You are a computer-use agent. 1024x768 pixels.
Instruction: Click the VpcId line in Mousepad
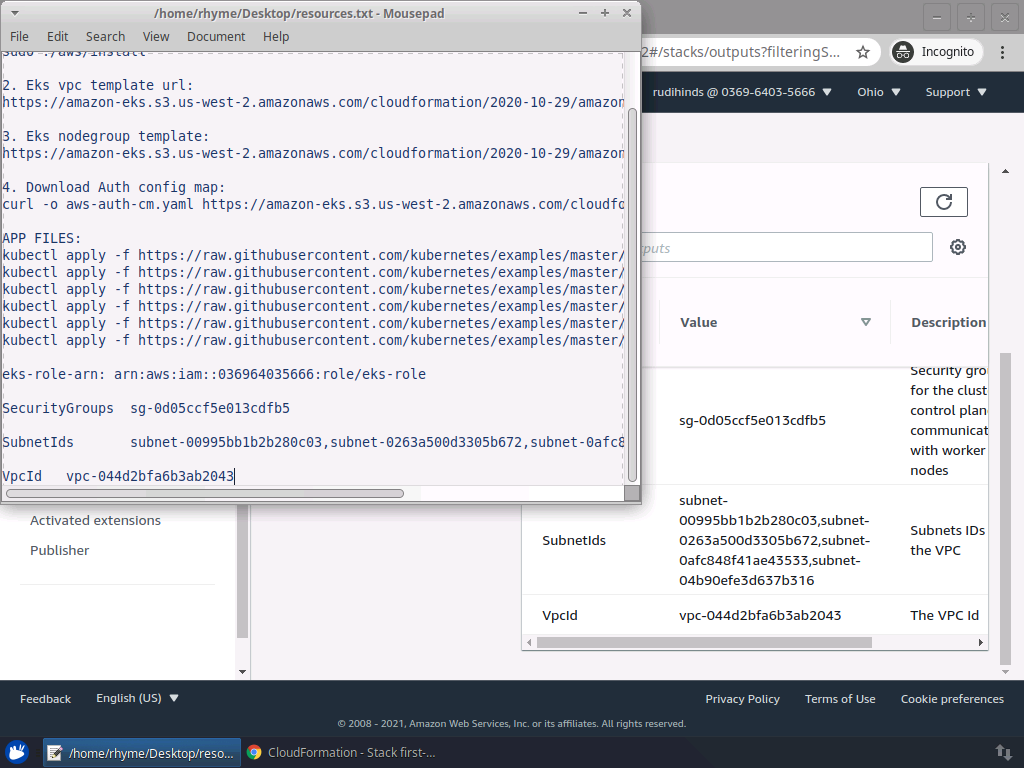click(x=118, y=476)
